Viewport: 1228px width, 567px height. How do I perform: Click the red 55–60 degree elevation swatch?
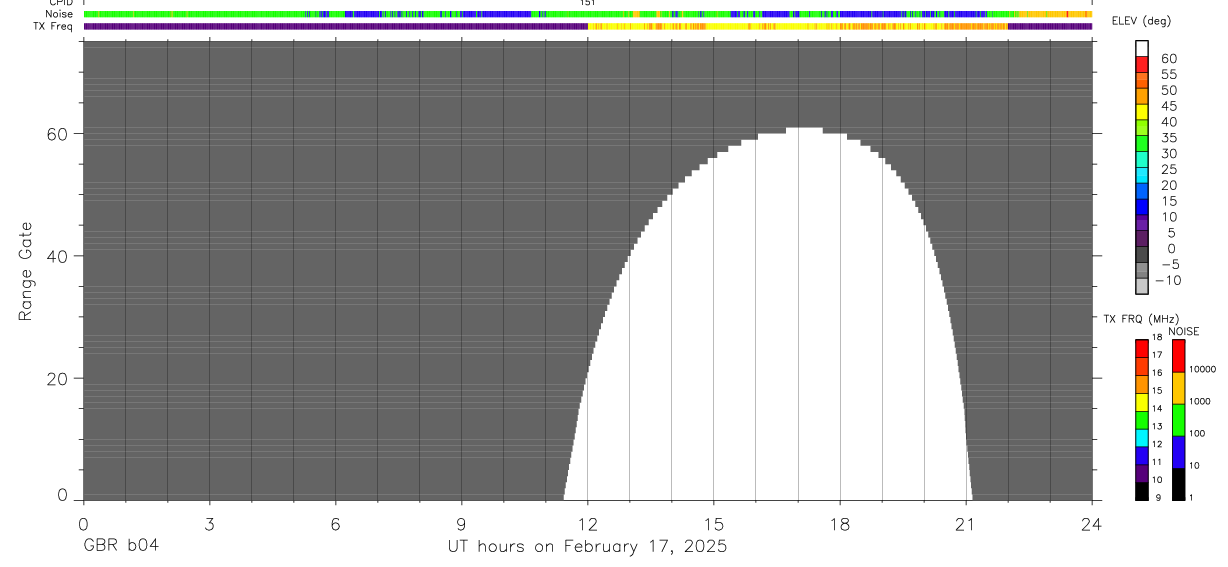point(1142,66)
